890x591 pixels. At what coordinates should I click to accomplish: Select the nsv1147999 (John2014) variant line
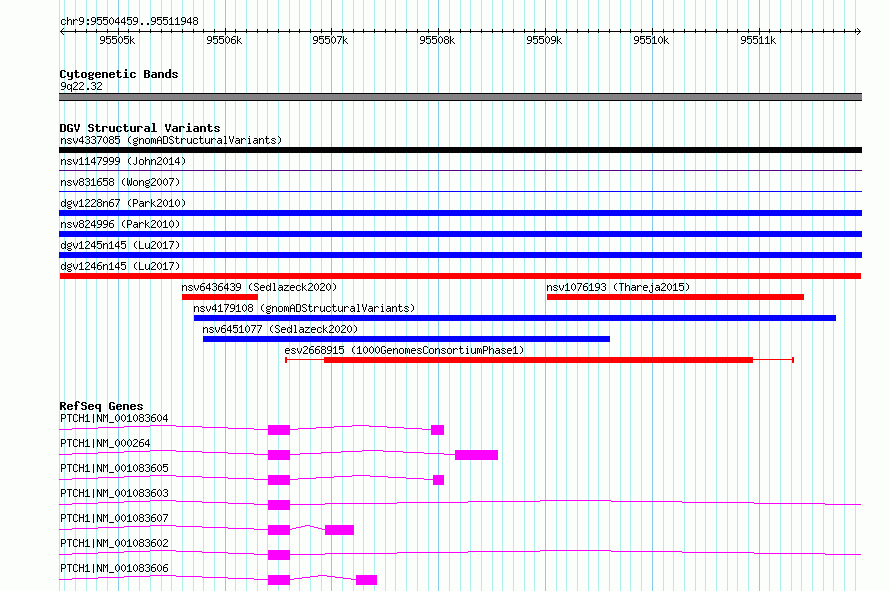(460, 170)
